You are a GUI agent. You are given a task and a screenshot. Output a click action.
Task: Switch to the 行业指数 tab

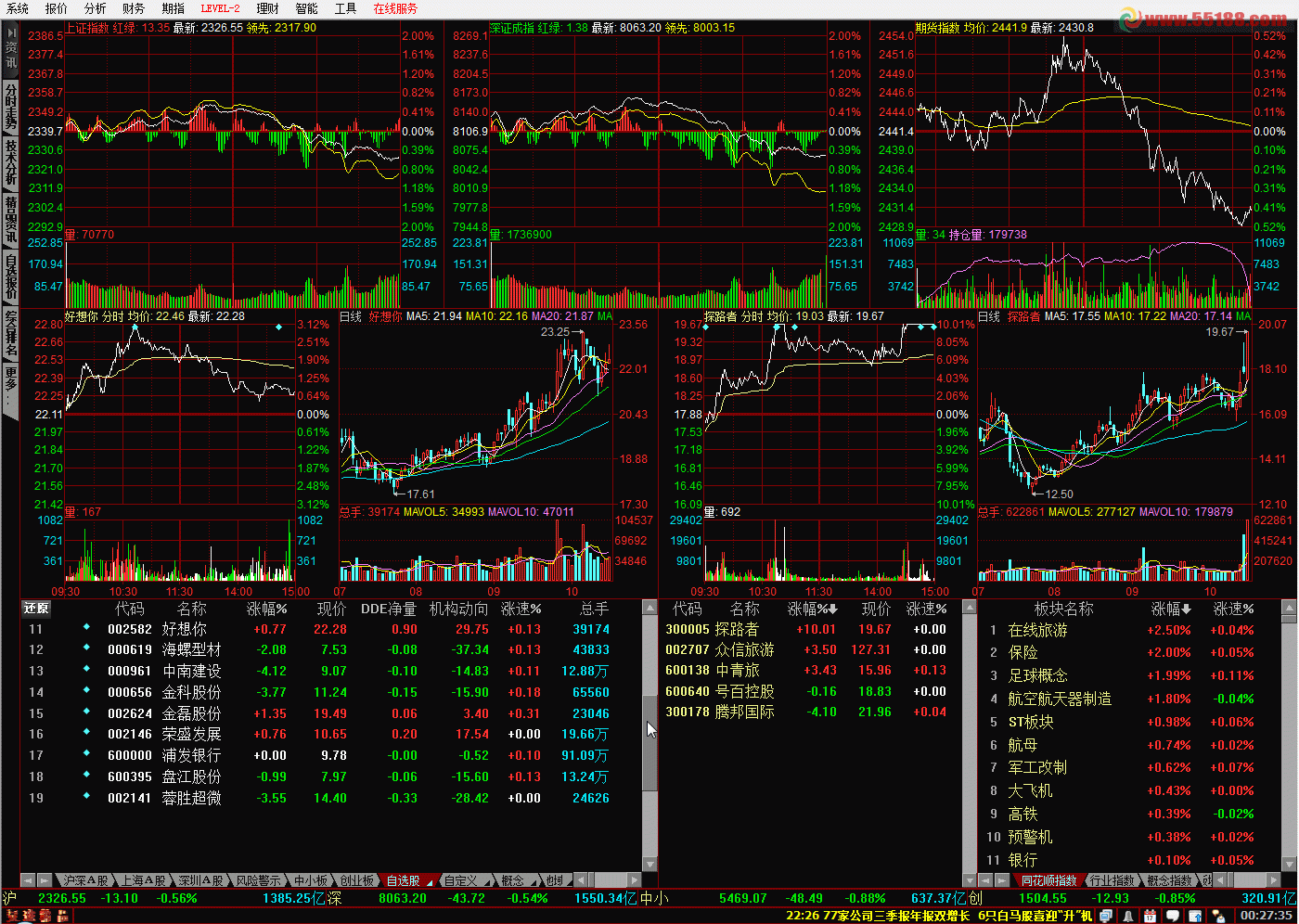tap(1112, 880)
